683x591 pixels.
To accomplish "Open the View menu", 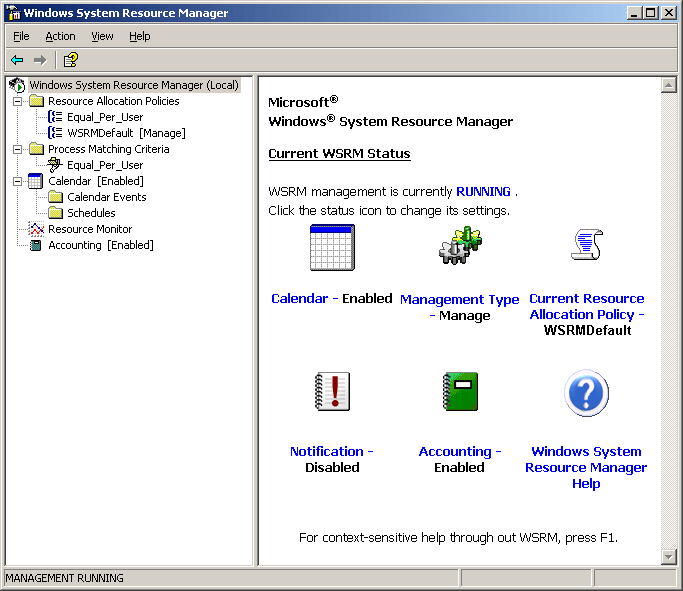I will click(x=102, y=36).
